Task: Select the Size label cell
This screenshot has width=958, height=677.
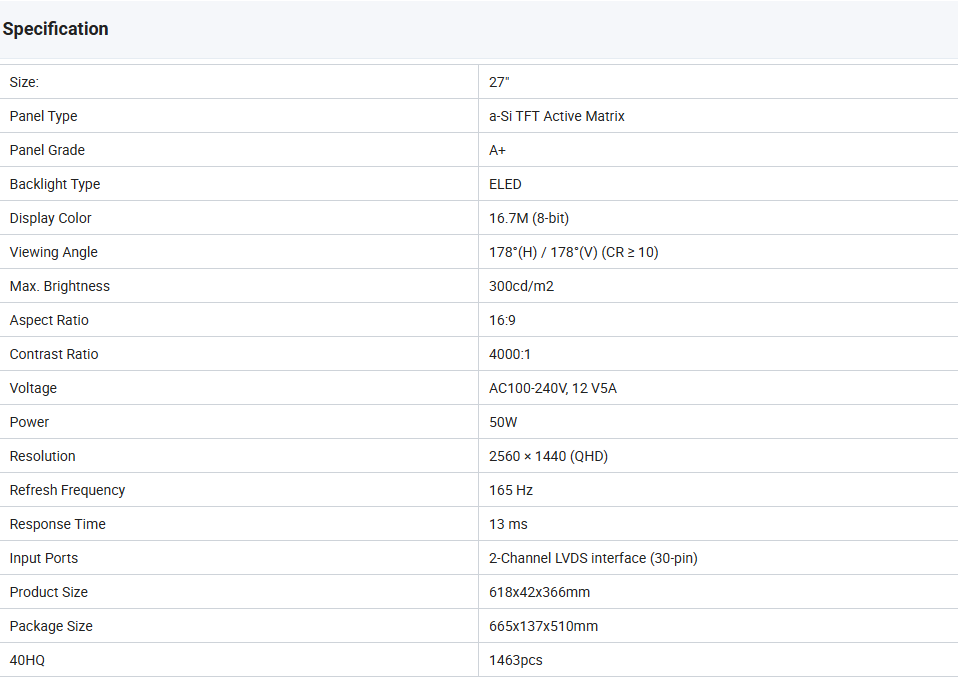Action: coord(24,82)
